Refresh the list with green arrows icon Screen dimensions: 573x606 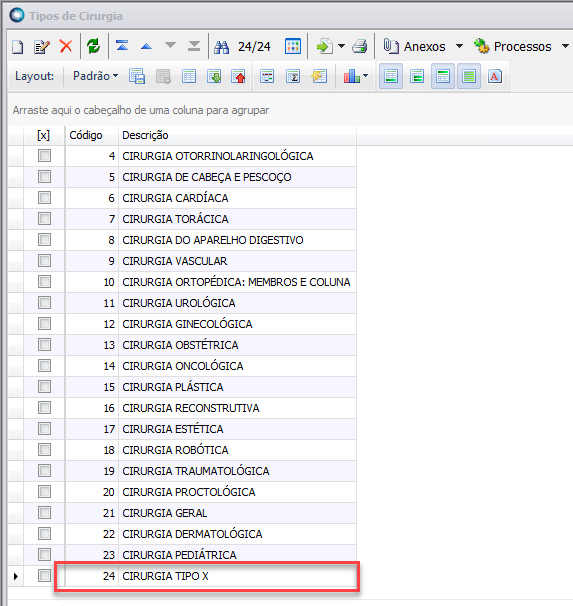[94, 46]
